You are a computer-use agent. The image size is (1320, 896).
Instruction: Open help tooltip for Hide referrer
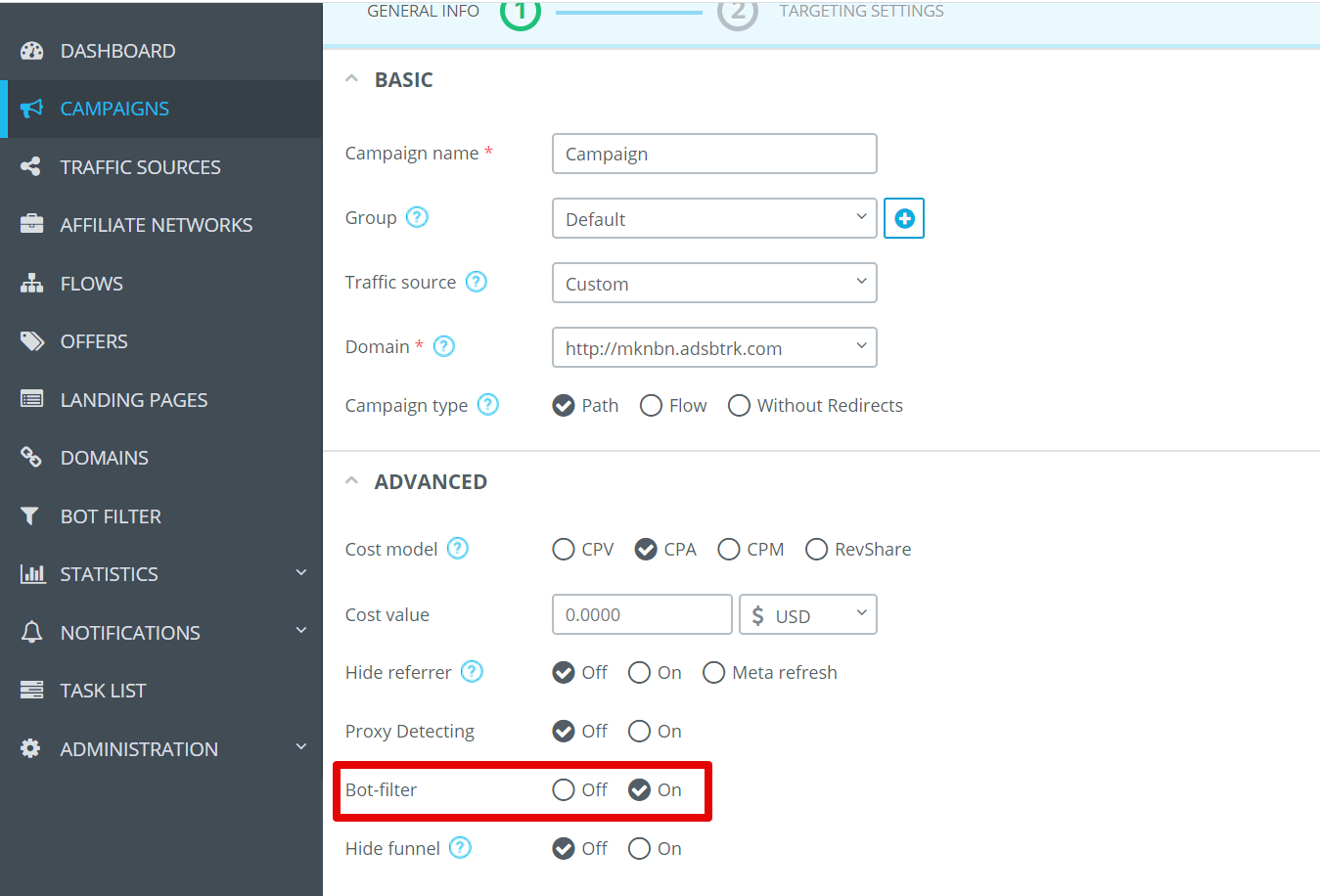click(473, 671)
